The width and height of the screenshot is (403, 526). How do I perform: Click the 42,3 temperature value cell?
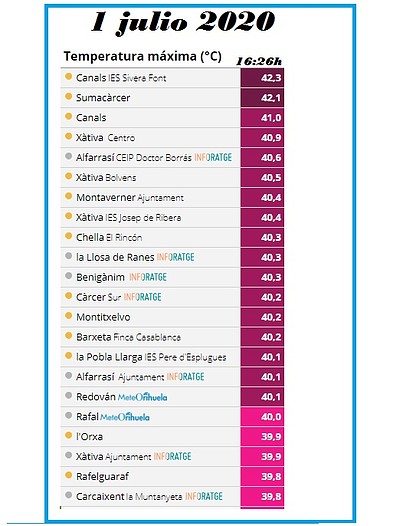(x=262, y=78)
